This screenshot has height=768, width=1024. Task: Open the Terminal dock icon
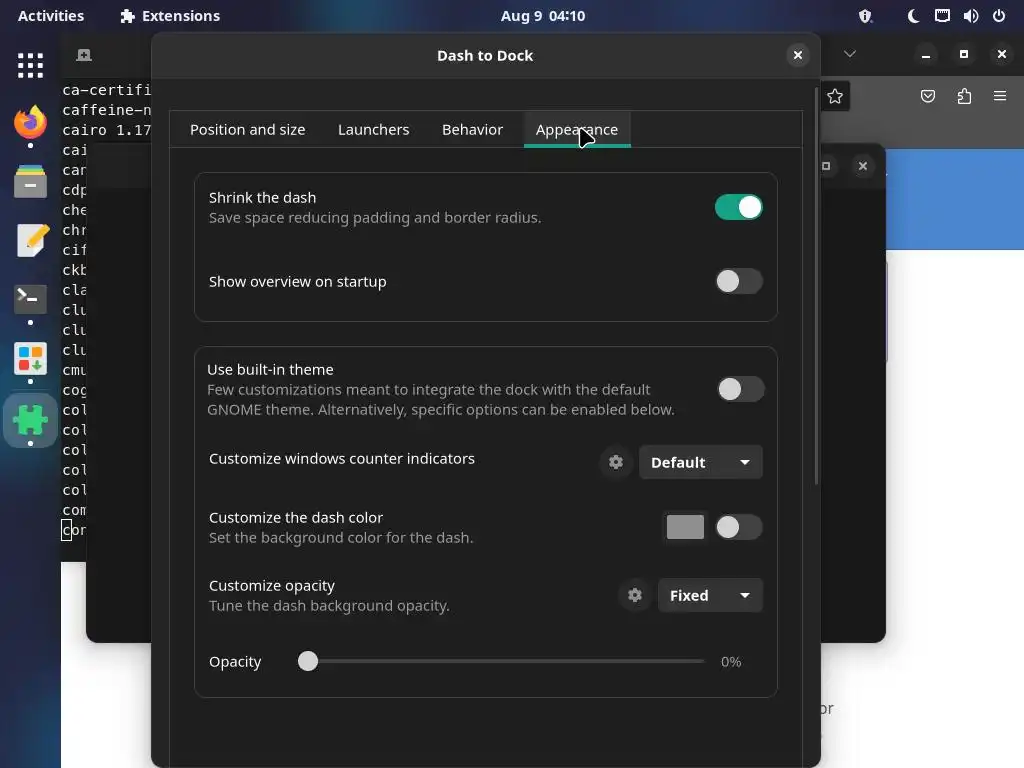point(30,299)
